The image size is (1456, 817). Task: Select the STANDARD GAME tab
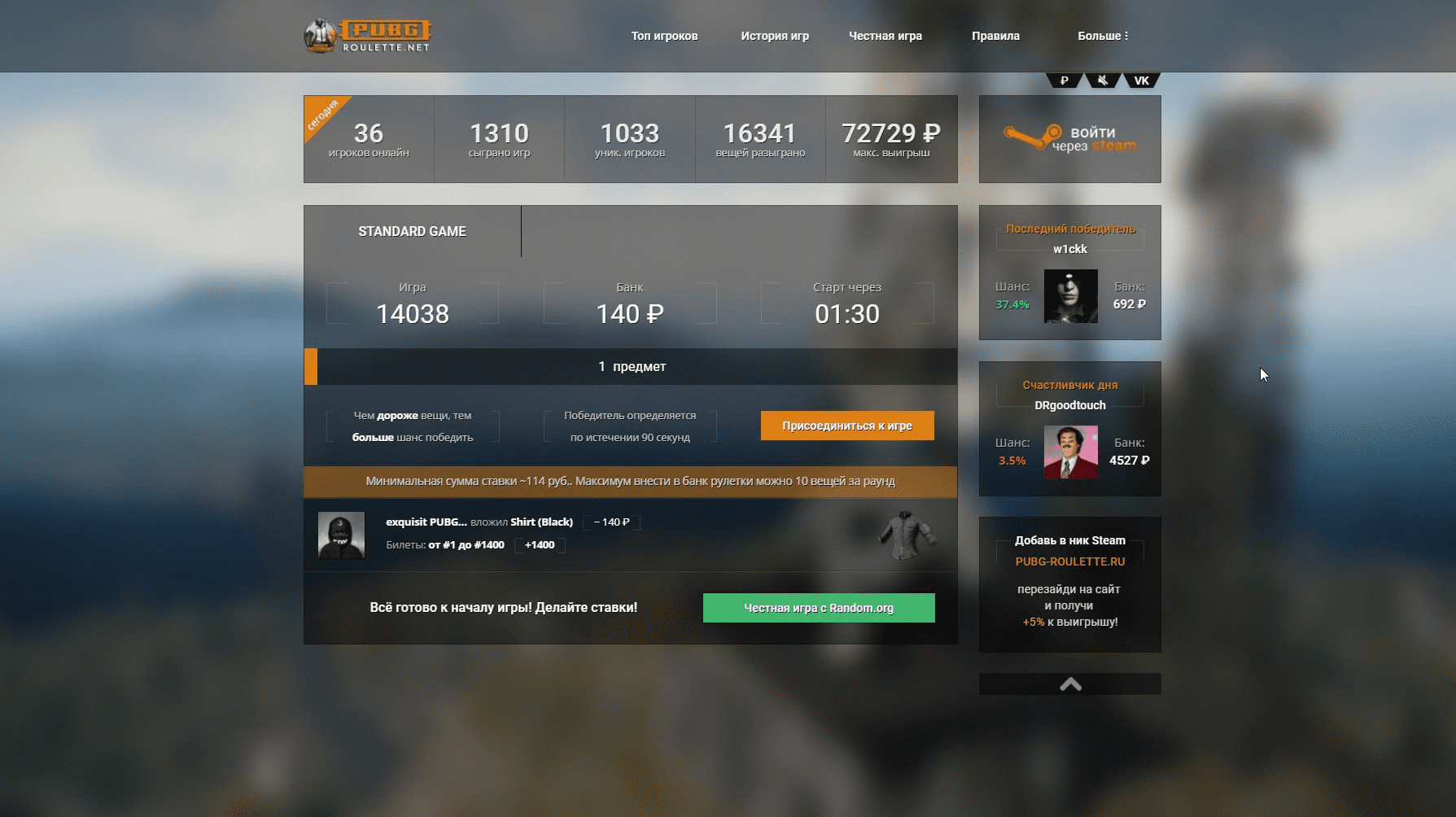[x=413, y=232]
